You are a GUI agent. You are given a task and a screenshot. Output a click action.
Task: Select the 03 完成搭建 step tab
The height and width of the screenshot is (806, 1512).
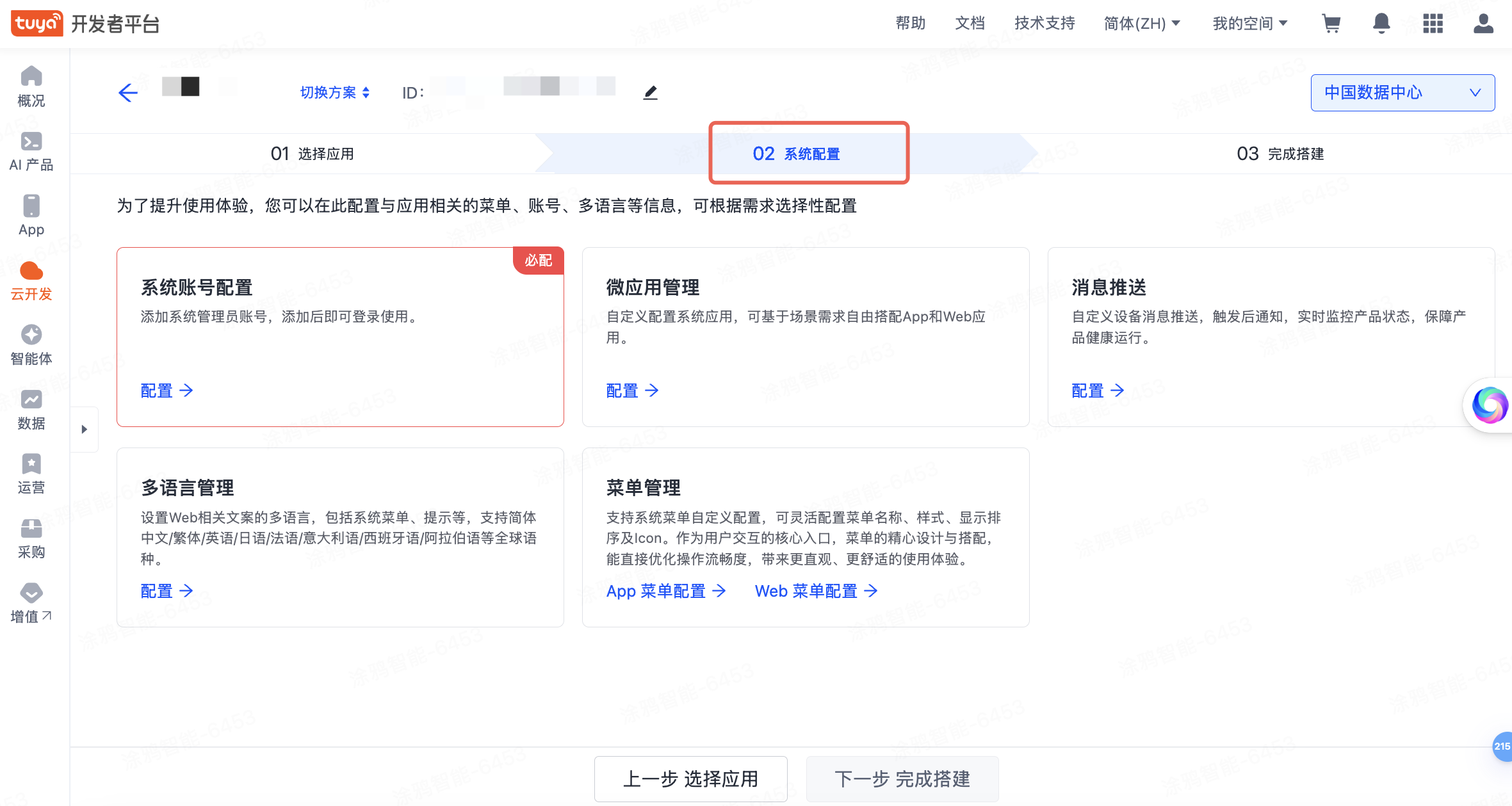coord(1280,154)
